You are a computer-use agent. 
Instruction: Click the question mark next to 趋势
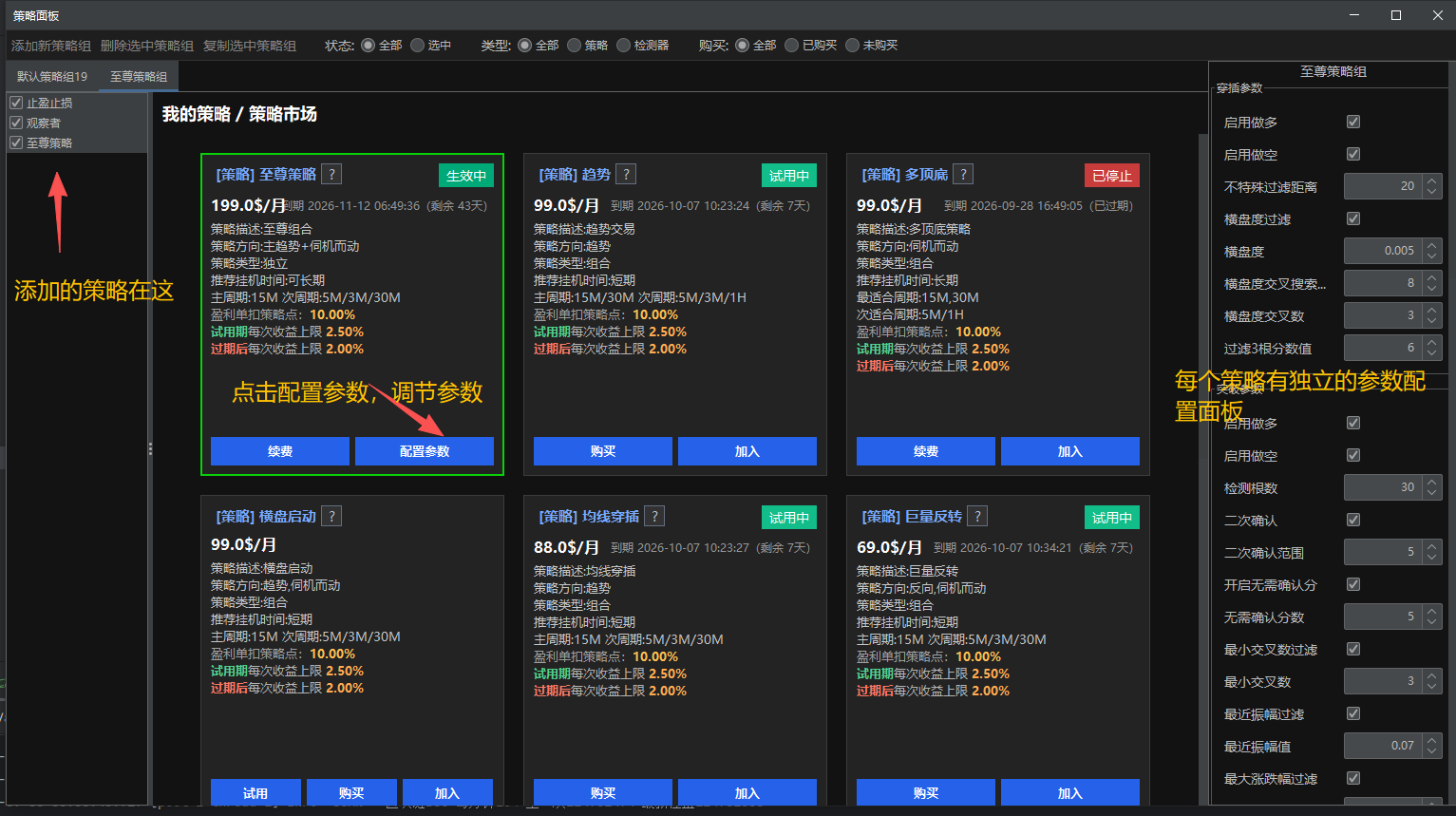pos(626,174)
